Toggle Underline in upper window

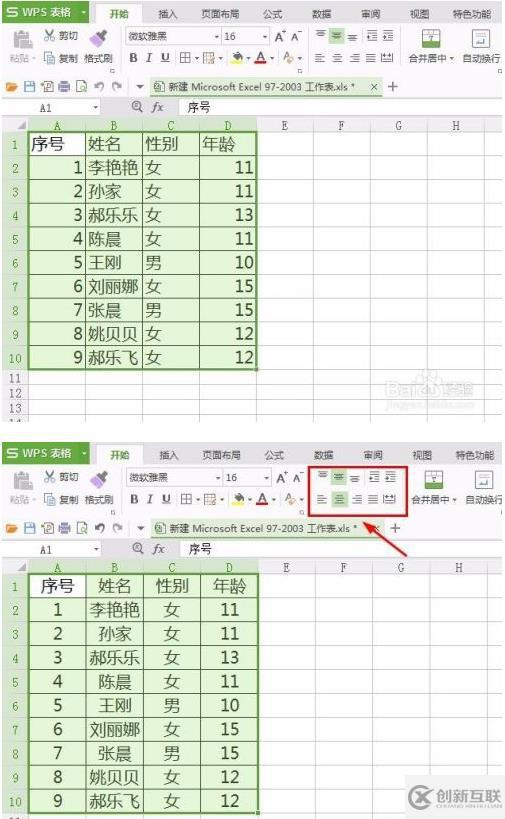pos(166,57)
